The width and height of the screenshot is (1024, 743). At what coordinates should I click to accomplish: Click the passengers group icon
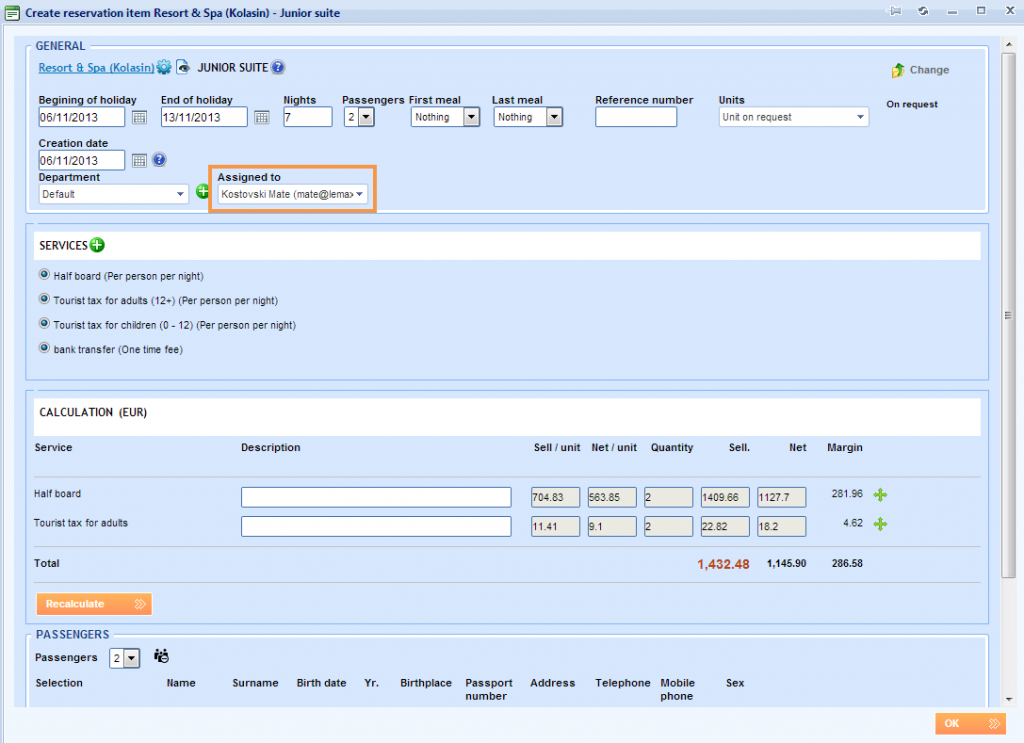161,657
